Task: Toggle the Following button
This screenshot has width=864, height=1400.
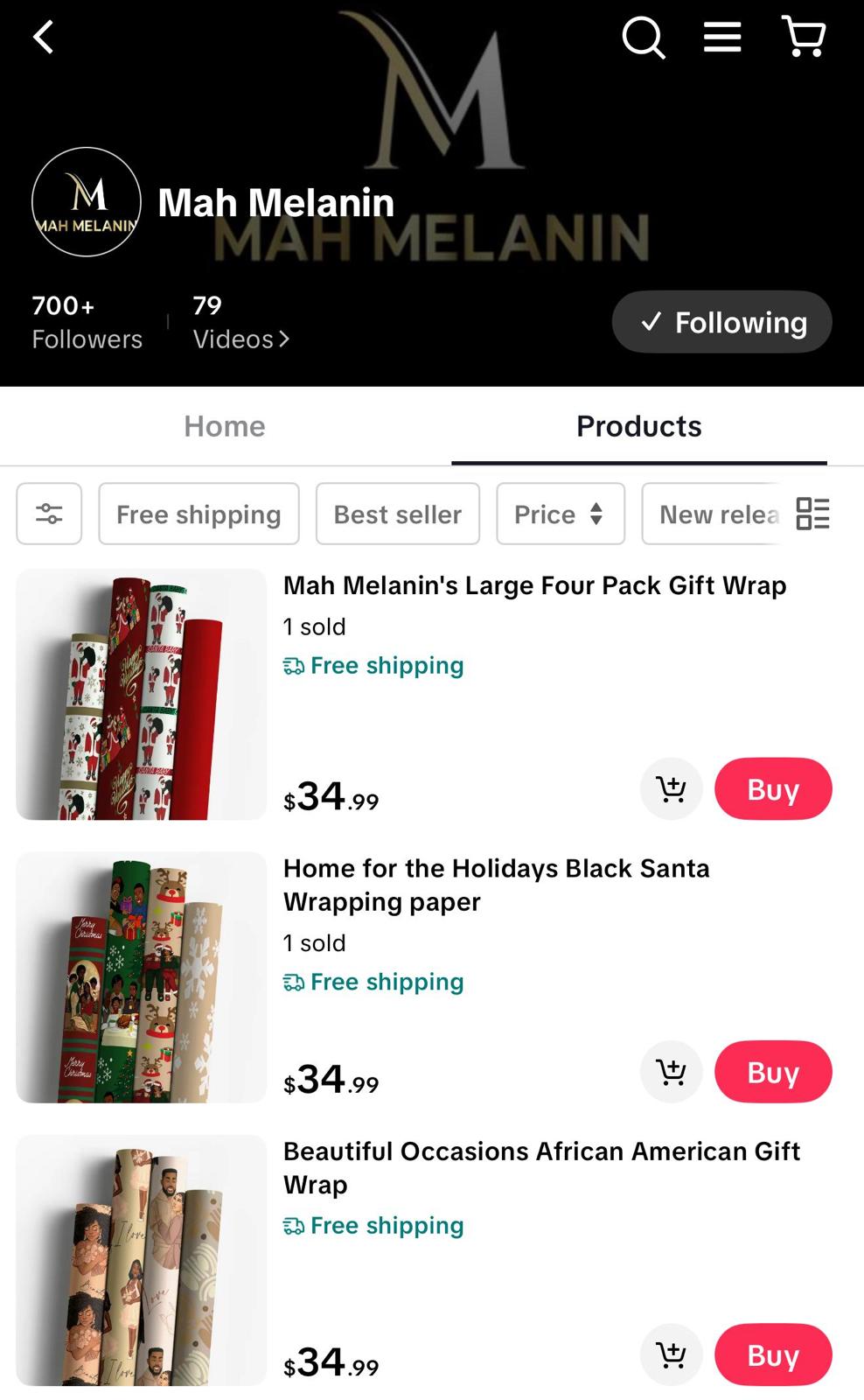Action: [x=721, y=322]
